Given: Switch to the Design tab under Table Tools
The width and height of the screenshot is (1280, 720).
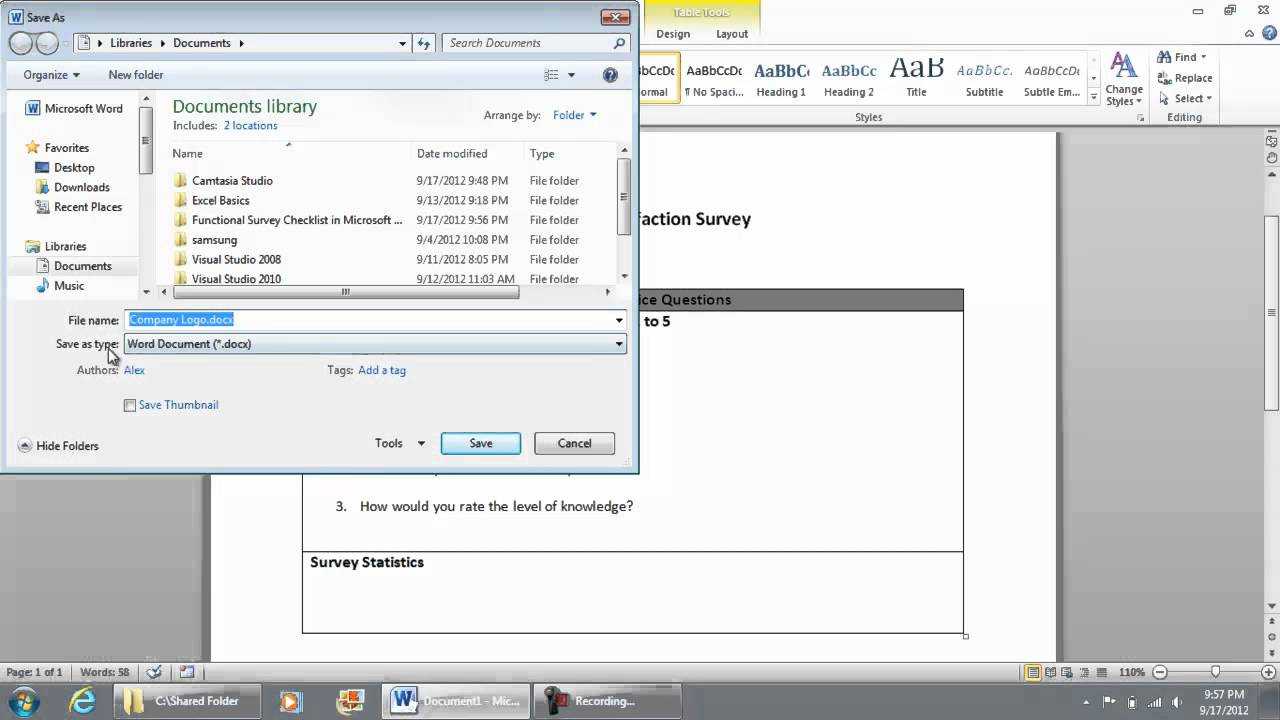Looking at the screenshot, I should pyautogui.click(x=671, y=33).
